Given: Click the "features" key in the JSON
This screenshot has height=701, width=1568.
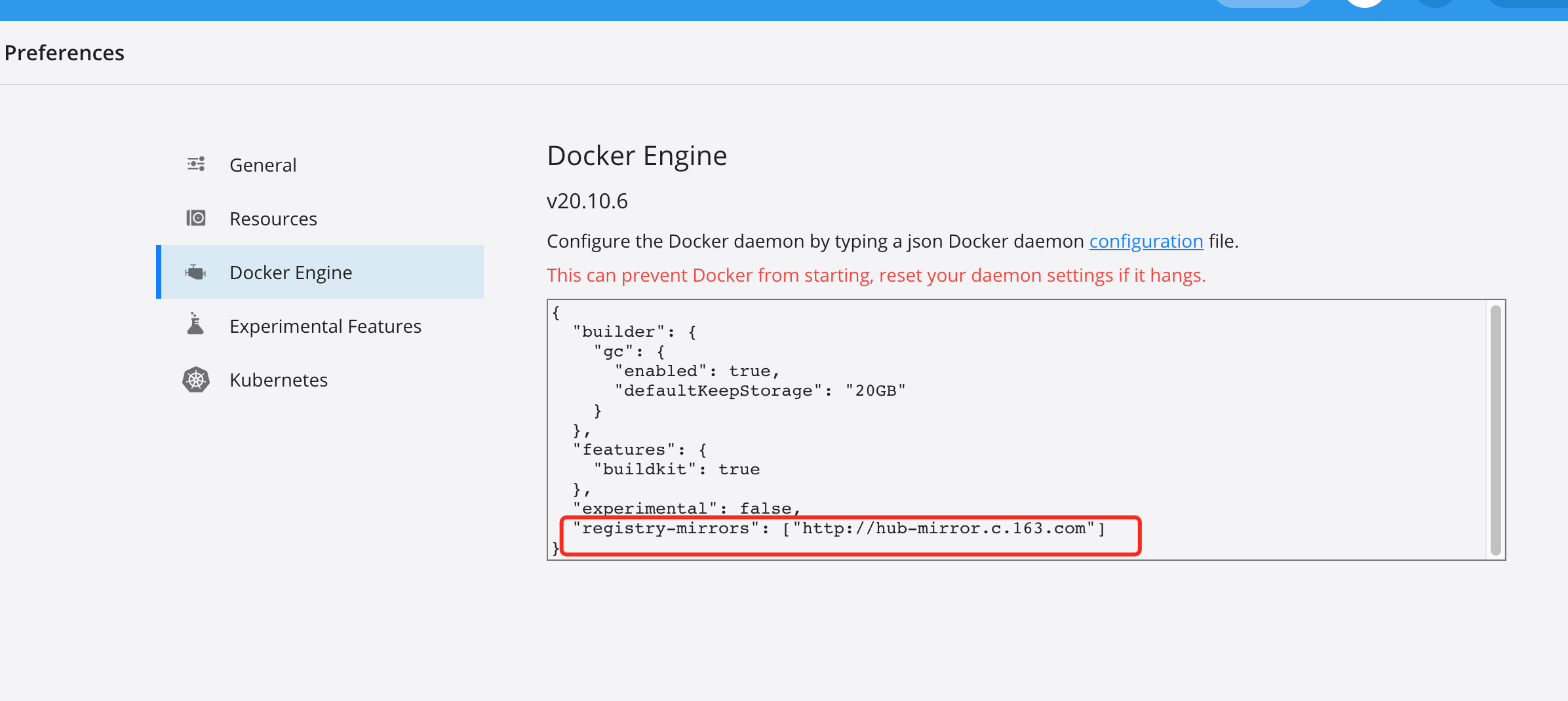Looking at the screenshot, I should (x=624, y=449).
